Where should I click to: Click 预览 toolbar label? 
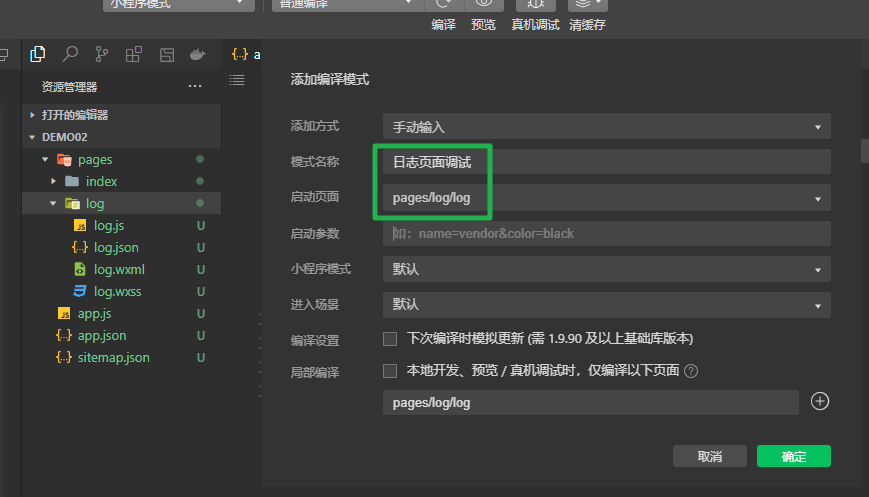pos(483,24)
